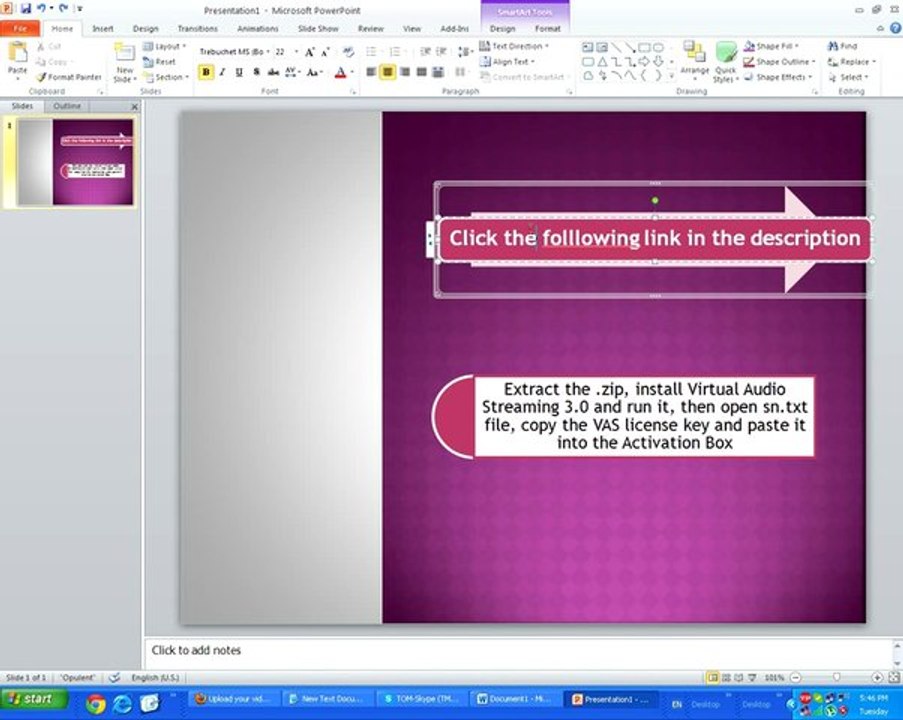Select the Isosceles Triangle shape
903x720 pixels.
pyautogui.click(x=601, y=62)
